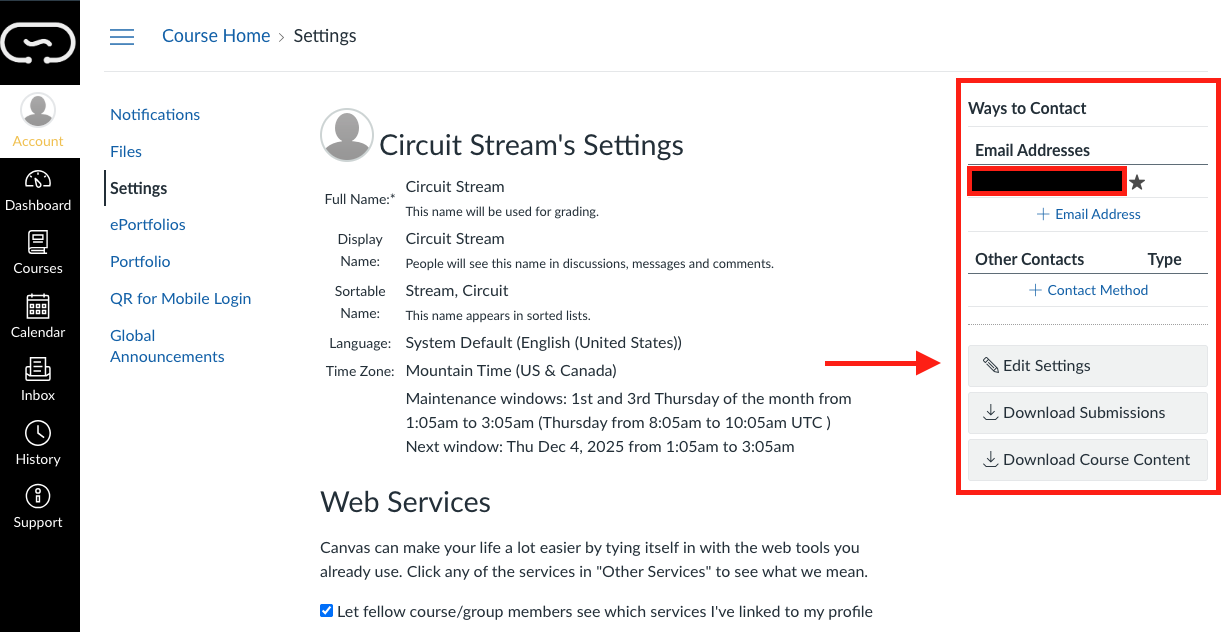Screen dimensions: 1224x632
Task: Go to the Files menu item
Action: [126, 151]
